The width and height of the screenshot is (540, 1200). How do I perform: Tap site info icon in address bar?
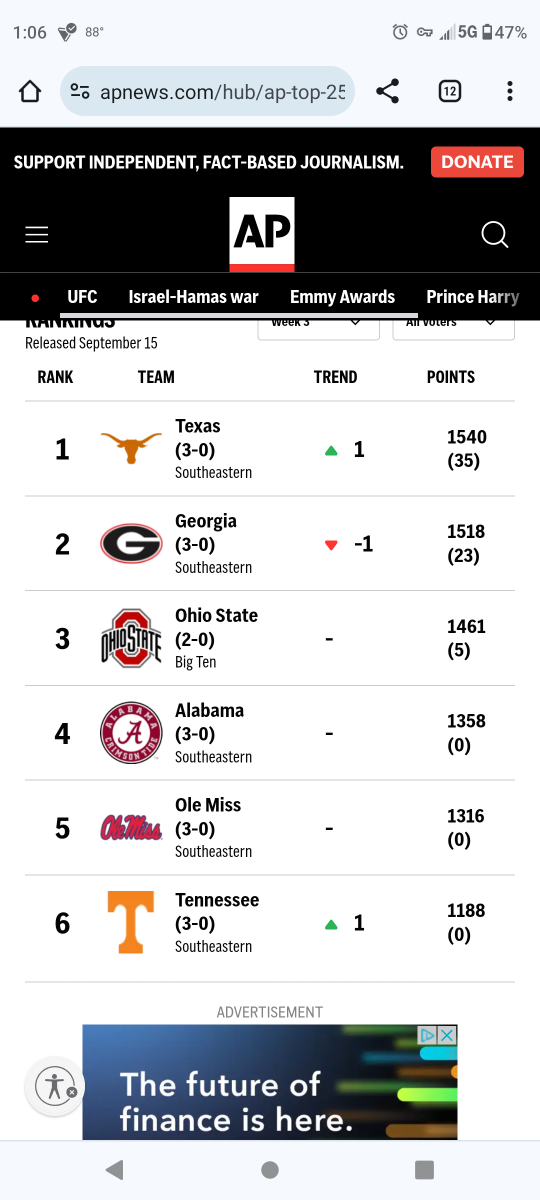tap(80, 92)
